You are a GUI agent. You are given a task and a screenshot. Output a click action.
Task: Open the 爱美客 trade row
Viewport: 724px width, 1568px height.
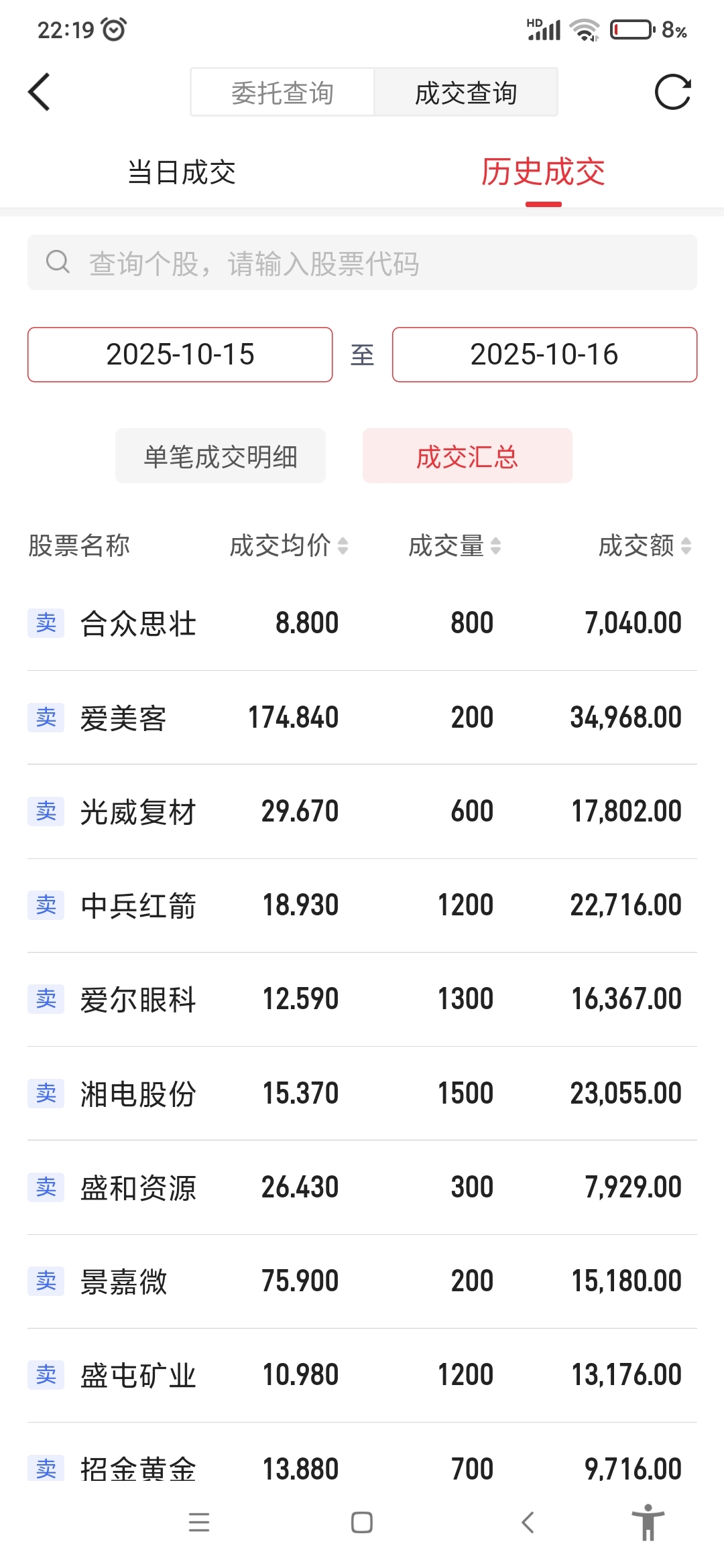pos(362,718)
